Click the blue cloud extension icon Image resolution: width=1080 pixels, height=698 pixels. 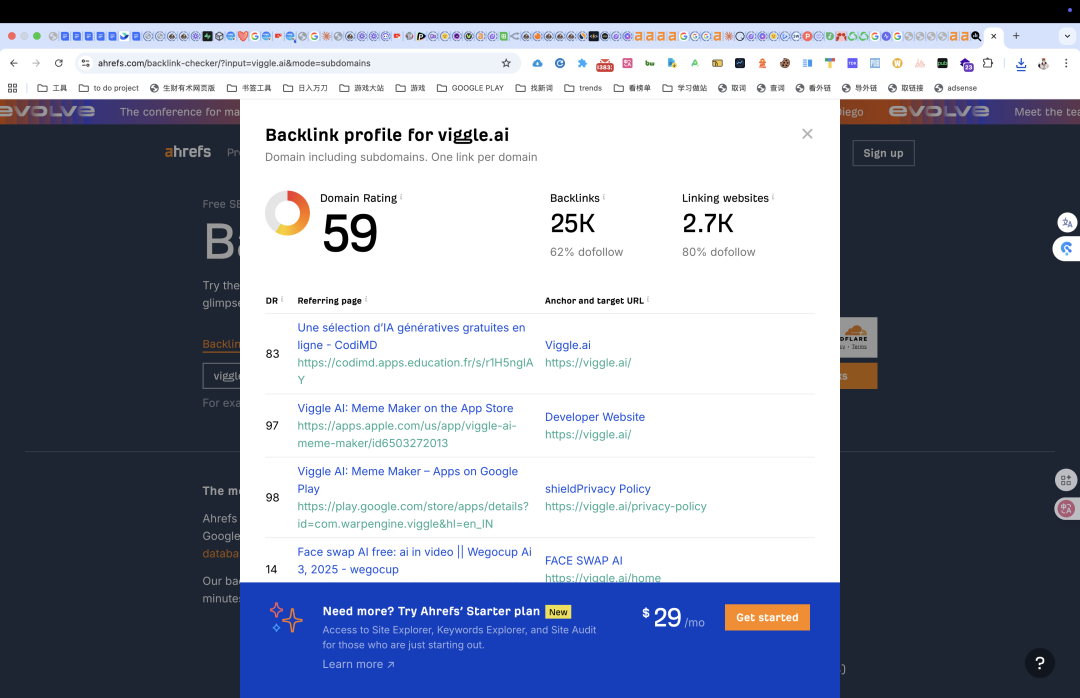point(537,63)
